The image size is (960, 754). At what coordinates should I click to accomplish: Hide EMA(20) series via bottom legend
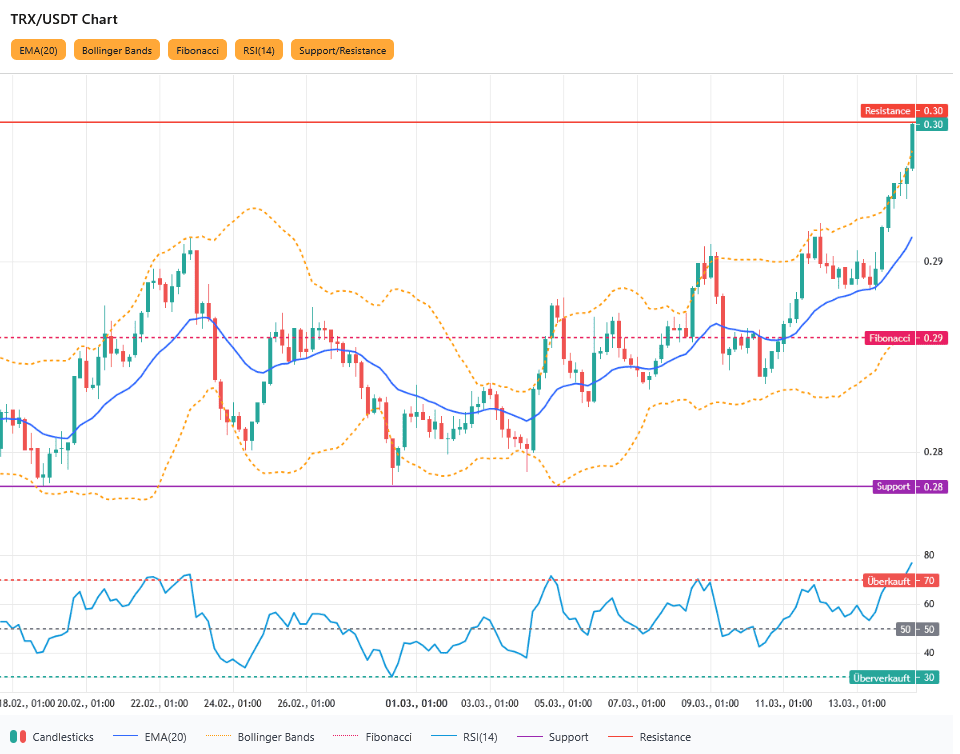pyautogui.click(x=150, y=737)
